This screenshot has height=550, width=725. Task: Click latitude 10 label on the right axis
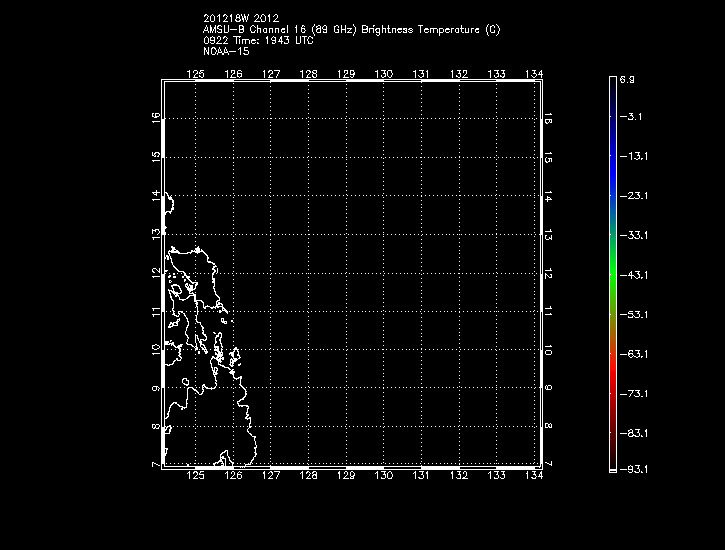click(x=549, y=350)
